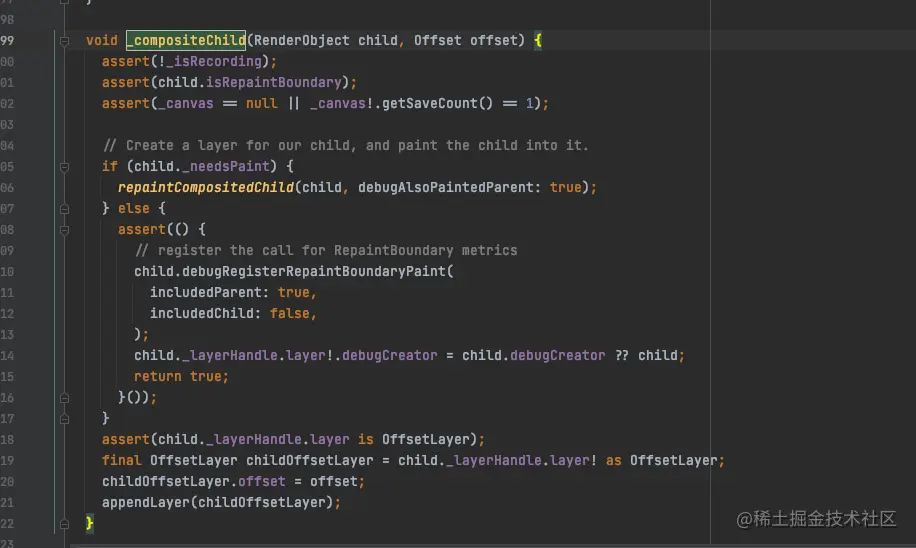Click getSaveCount() call
The image size is (916, 548).
(x=437, y=103)
